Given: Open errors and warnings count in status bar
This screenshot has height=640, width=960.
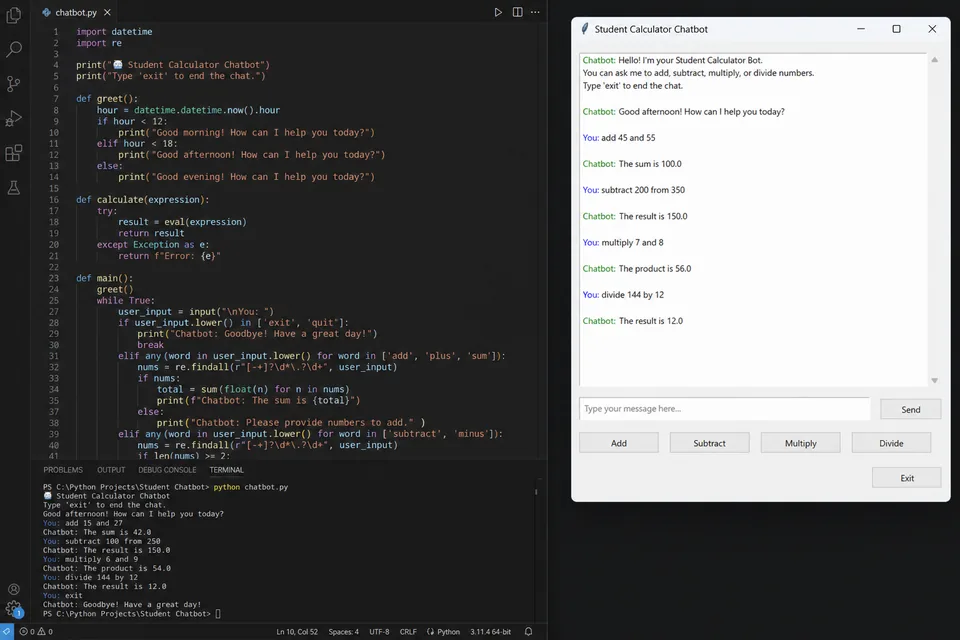Looking at the screenshot, I should (x=36, y=631).
